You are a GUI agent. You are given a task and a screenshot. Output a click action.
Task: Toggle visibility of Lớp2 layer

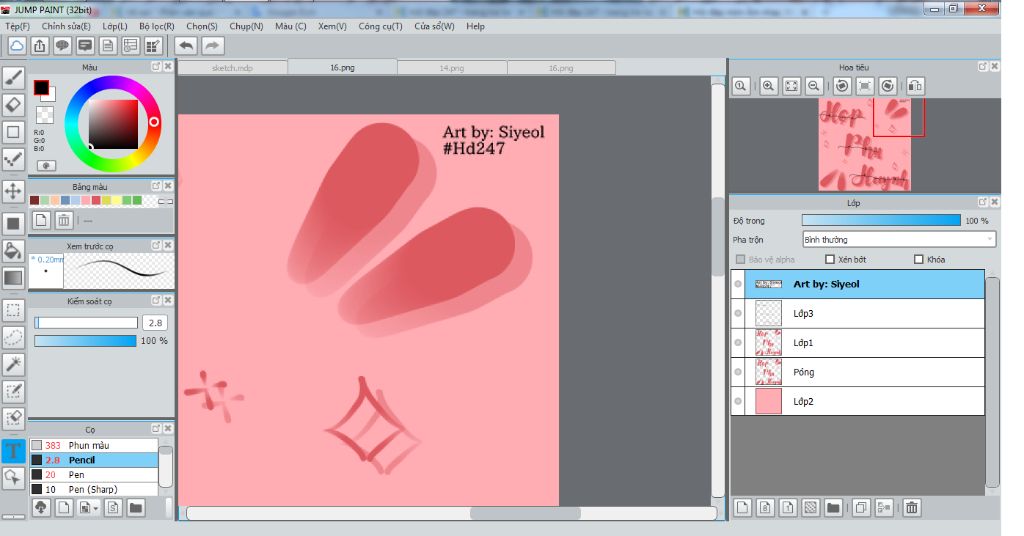[738, 402]
